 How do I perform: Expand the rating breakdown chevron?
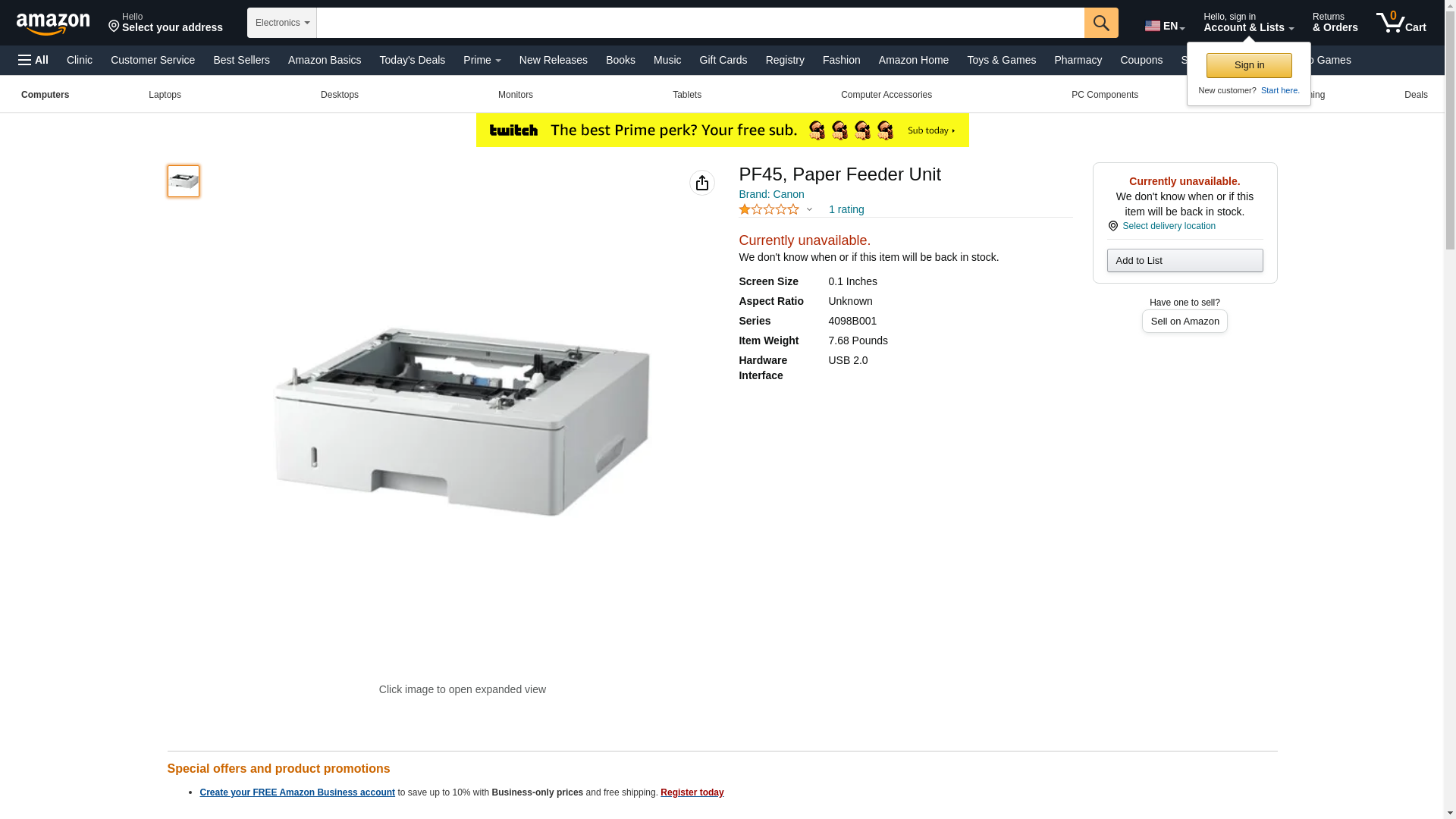click(809, 210)
